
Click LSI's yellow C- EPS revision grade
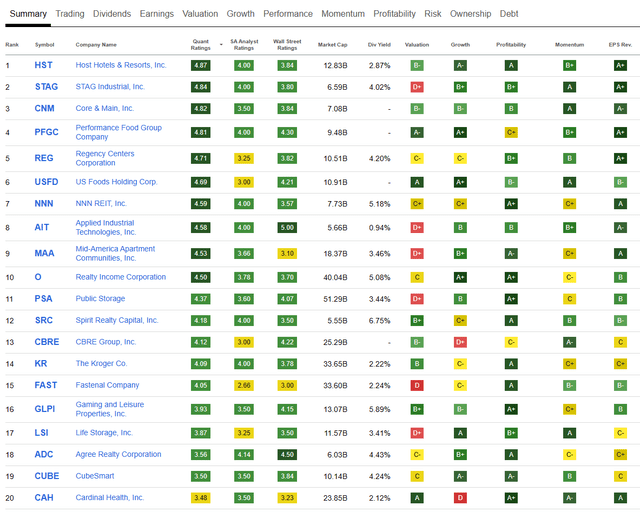(620, 433)
